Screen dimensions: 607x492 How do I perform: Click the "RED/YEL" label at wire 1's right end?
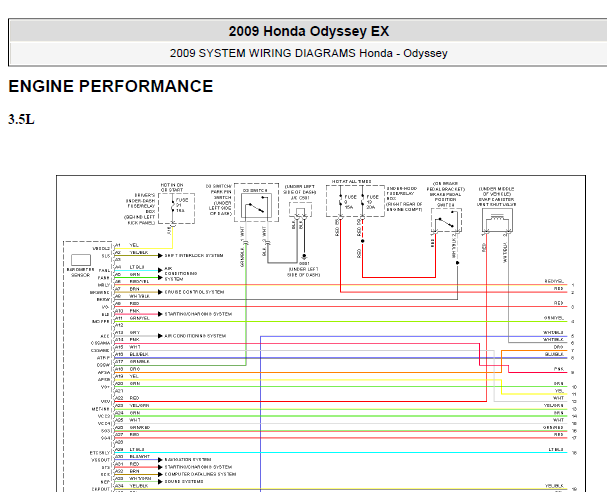coord(554,281)
